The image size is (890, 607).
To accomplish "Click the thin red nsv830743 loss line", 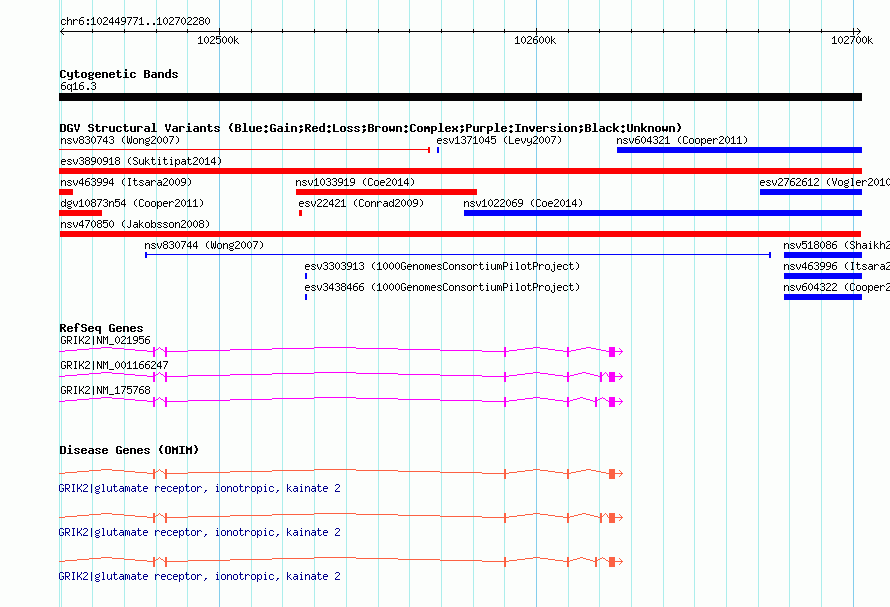I will tap(245, 150).
